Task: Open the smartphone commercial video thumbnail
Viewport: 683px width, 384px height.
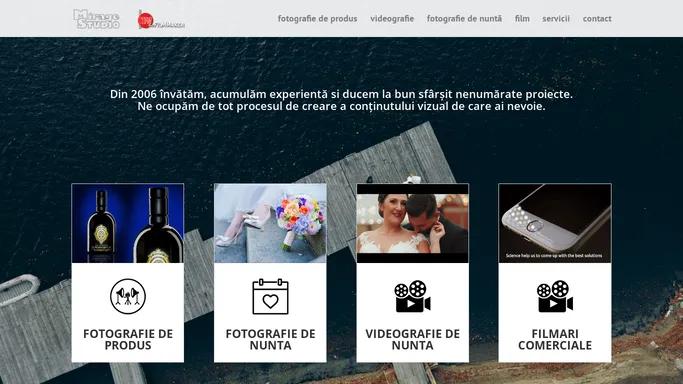Action: [555, 223]
